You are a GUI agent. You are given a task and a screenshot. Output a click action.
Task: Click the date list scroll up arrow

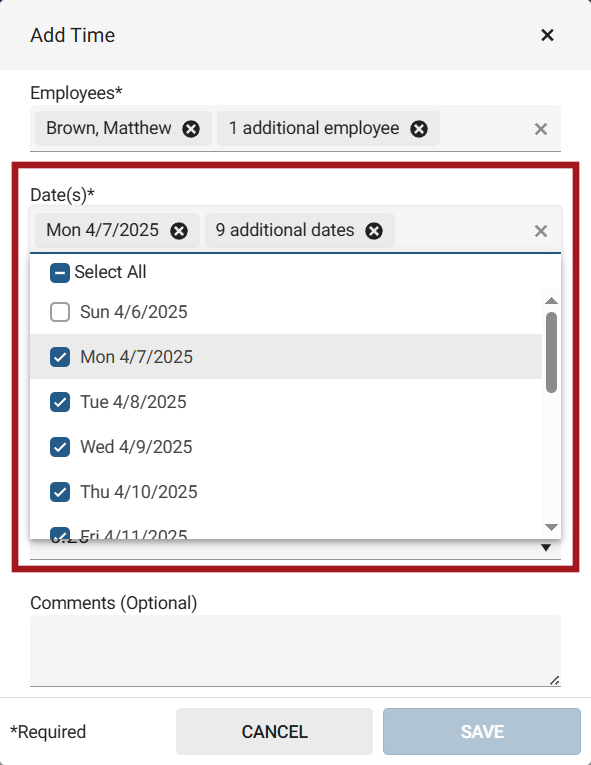[x=551, y=301]
